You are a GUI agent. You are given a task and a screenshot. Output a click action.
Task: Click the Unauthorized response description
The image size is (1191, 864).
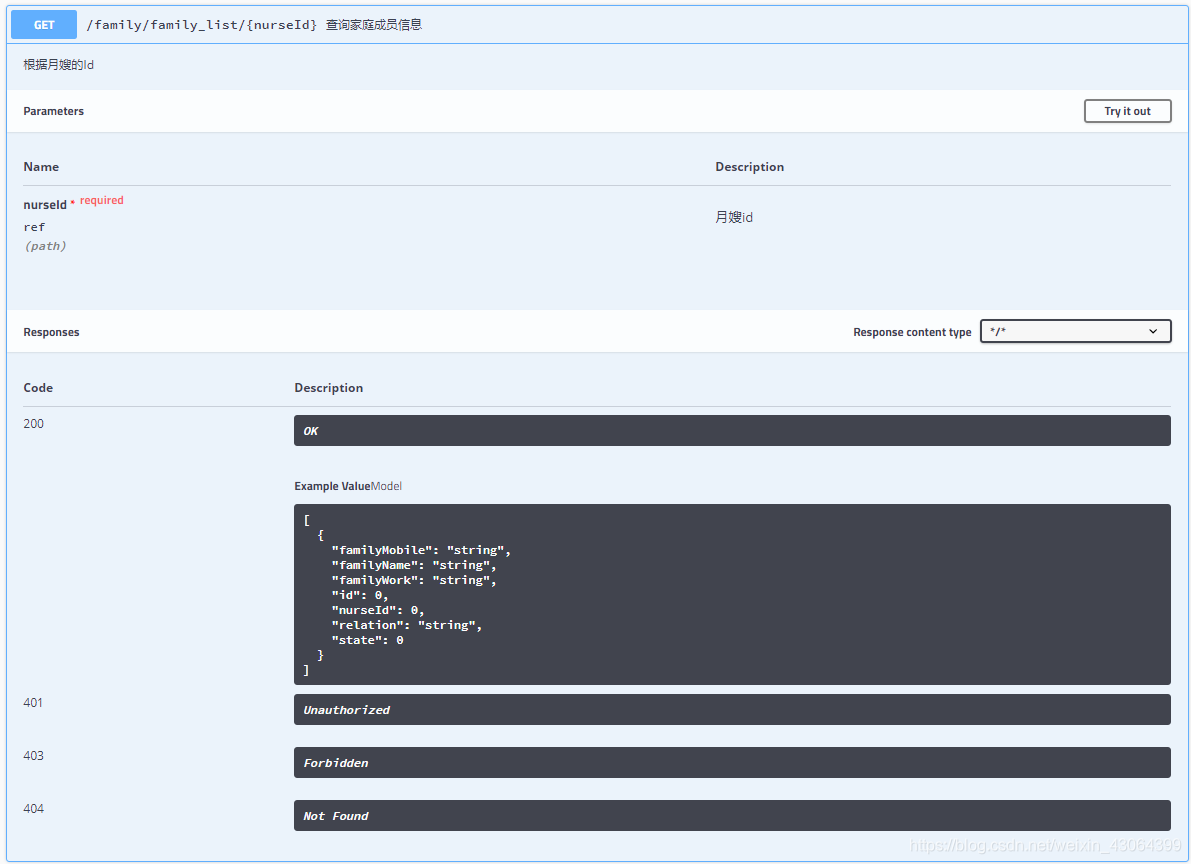click(x=732, y=710)
